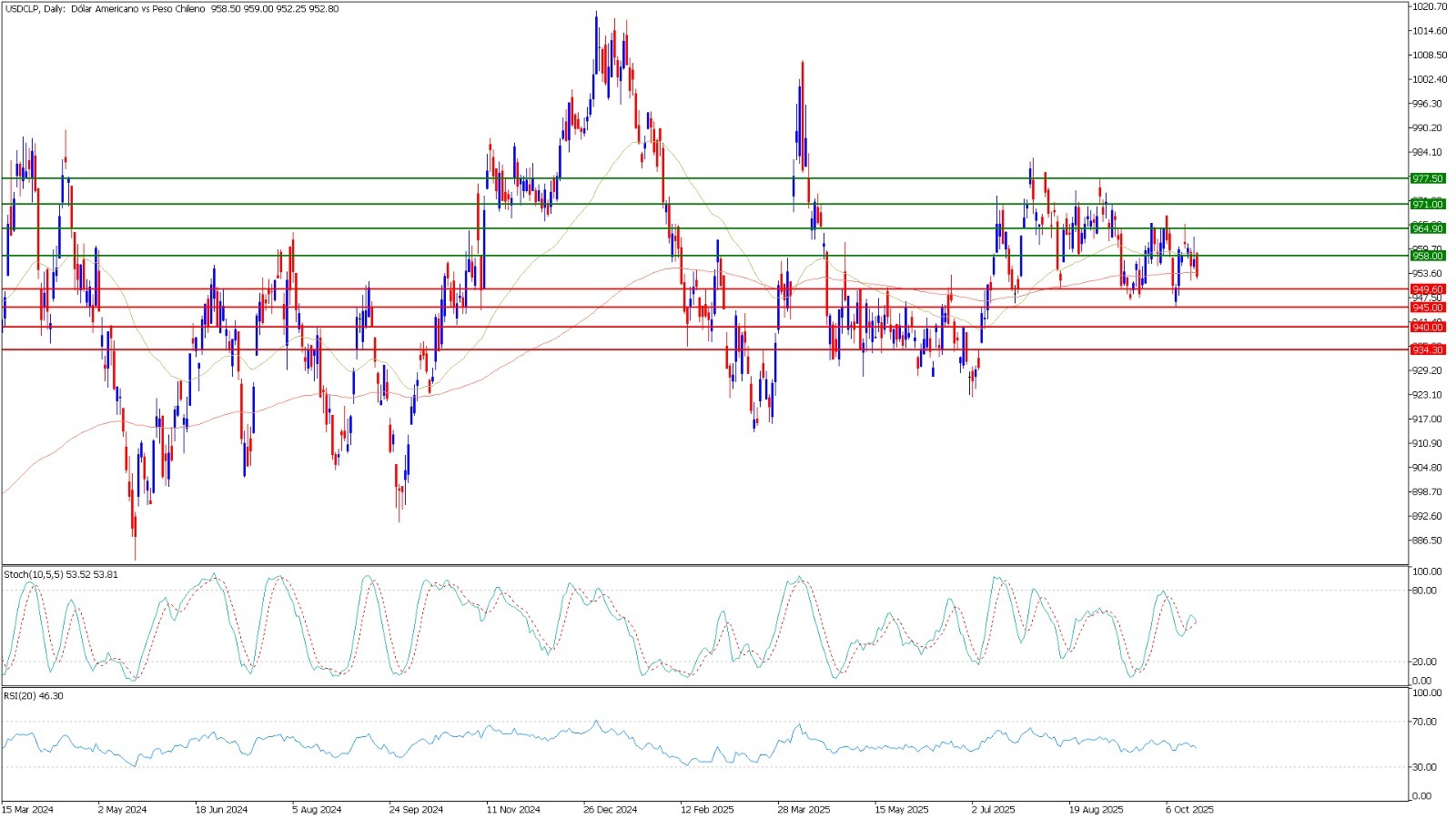Screen dimensions: 1456x819
Task: Click the 6 Oct 2025 date marker
Action: tap(1189, 809)
